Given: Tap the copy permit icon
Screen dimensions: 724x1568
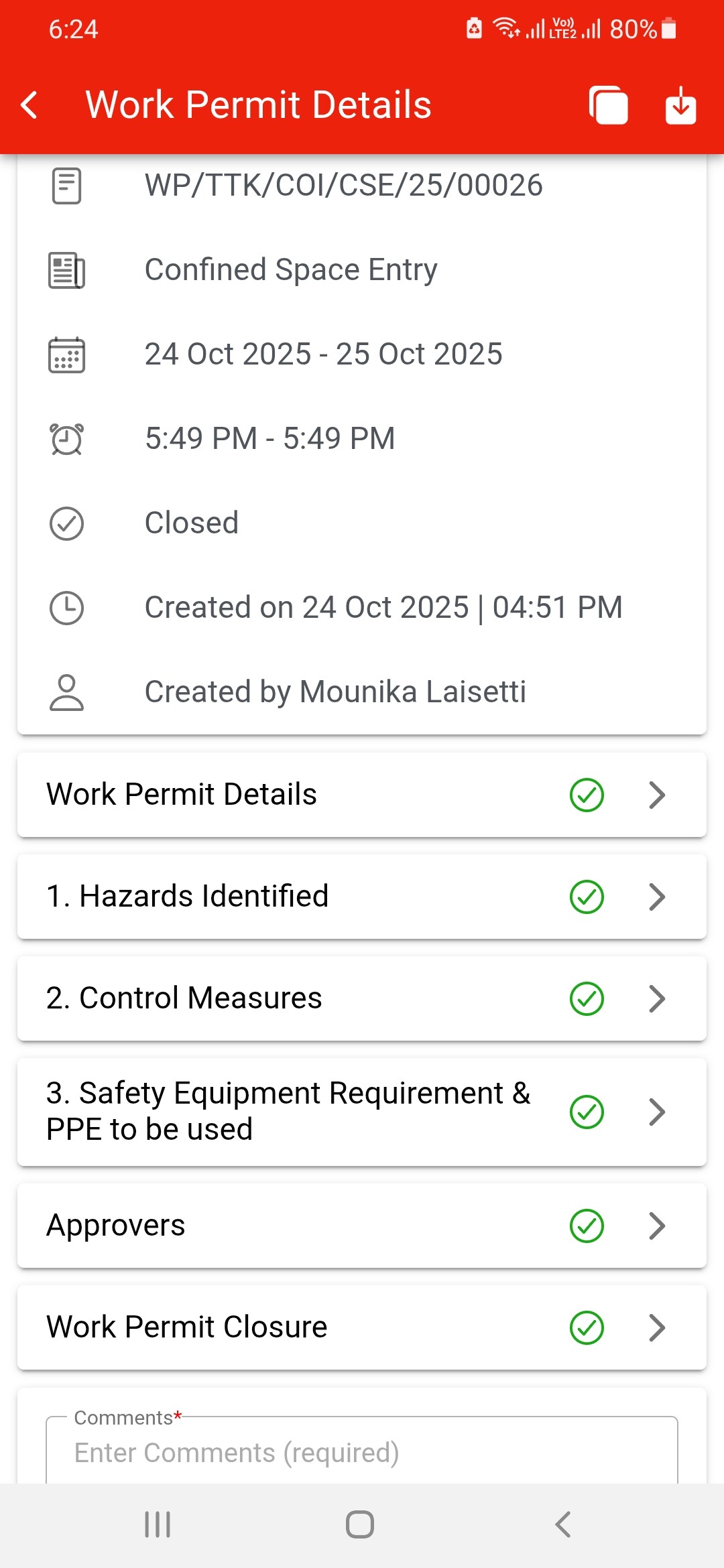Looking at the screenshot, I should (x=608, y=105).
